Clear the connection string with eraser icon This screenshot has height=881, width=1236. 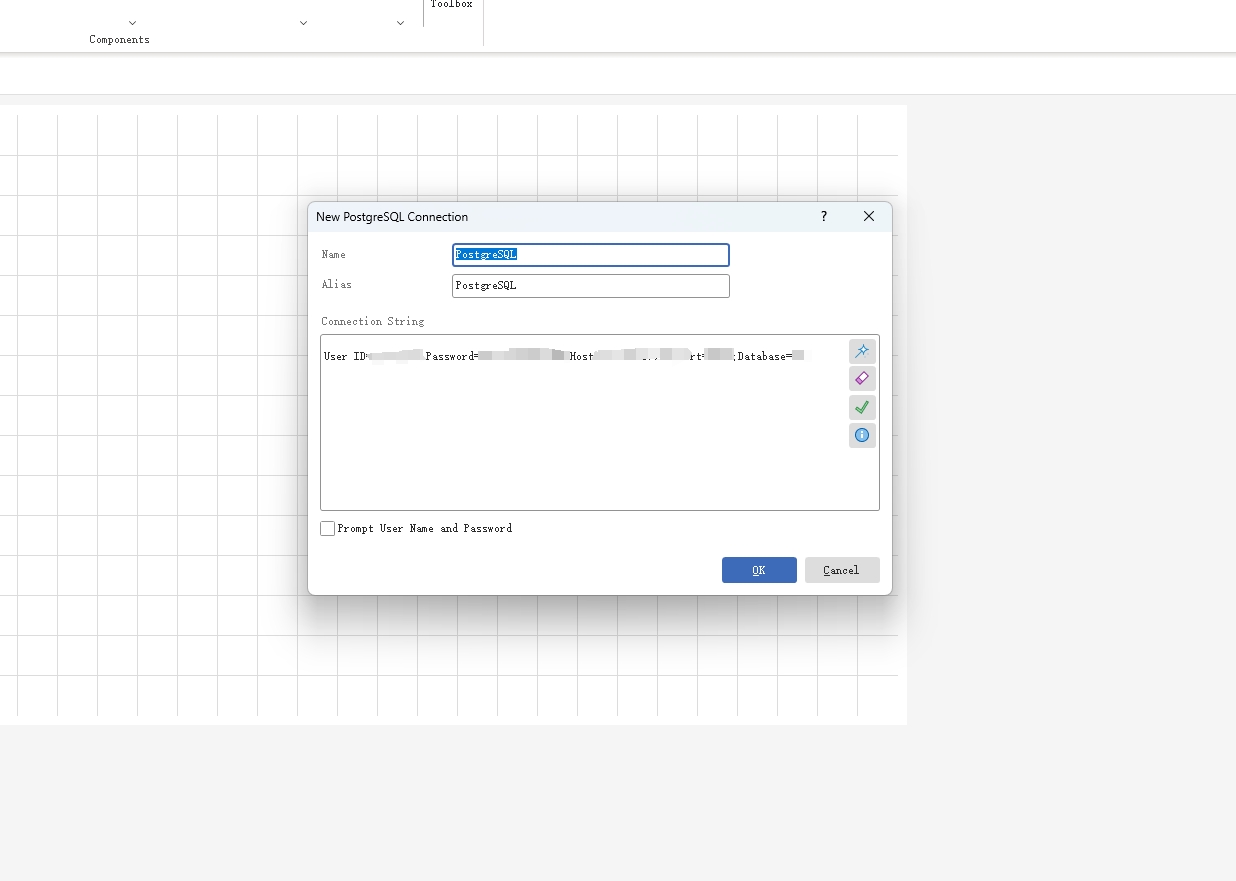coord(862,379)
